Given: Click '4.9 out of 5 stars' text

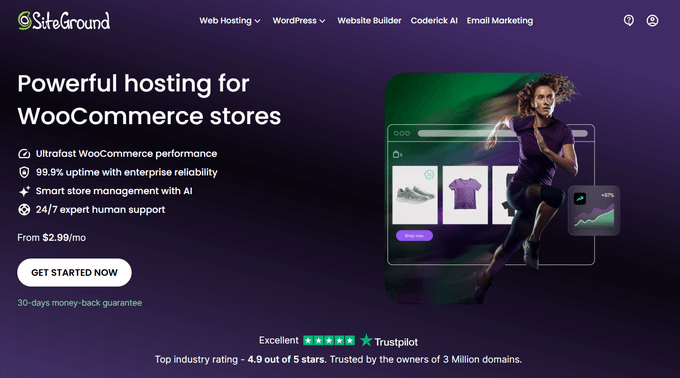Looking at the screenshot, I should click(x=286, y=359).
